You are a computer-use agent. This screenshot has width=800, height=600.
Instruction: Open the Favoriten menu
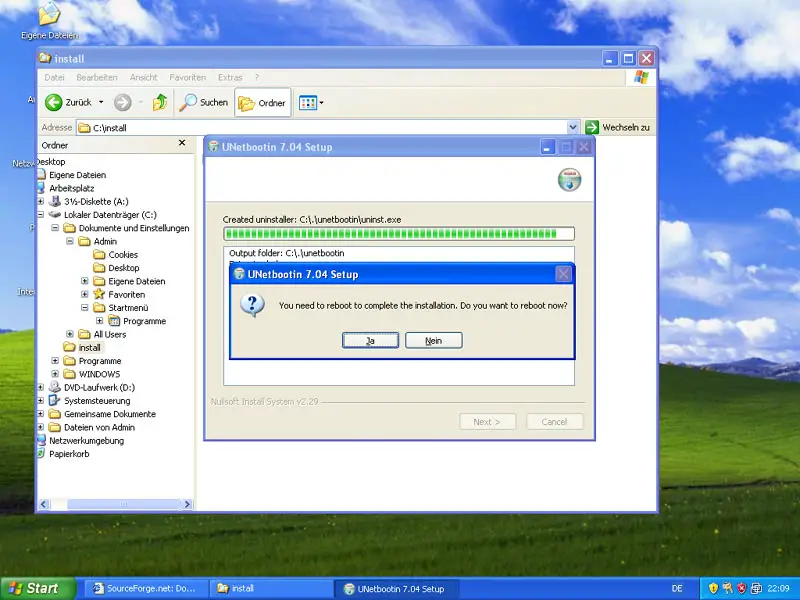tap(188, 78)
